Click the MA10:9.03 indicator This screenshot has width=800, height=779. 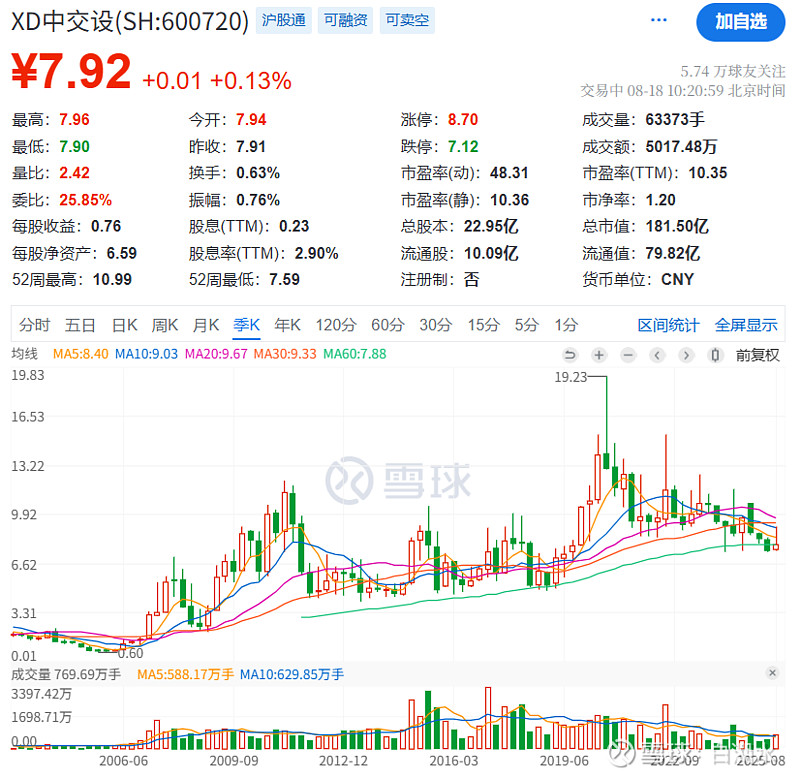click(x=146, y=354)
